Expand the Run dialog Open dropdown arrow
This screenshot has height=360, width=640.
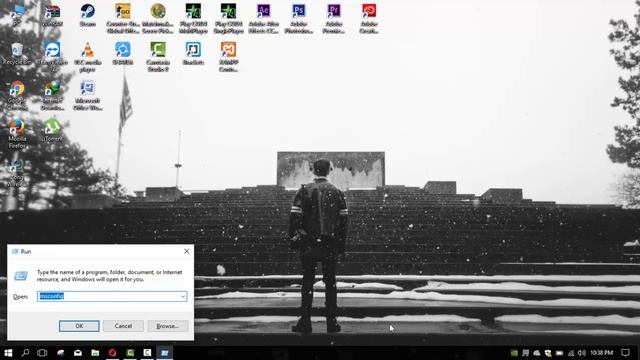[x=183, y=296]
